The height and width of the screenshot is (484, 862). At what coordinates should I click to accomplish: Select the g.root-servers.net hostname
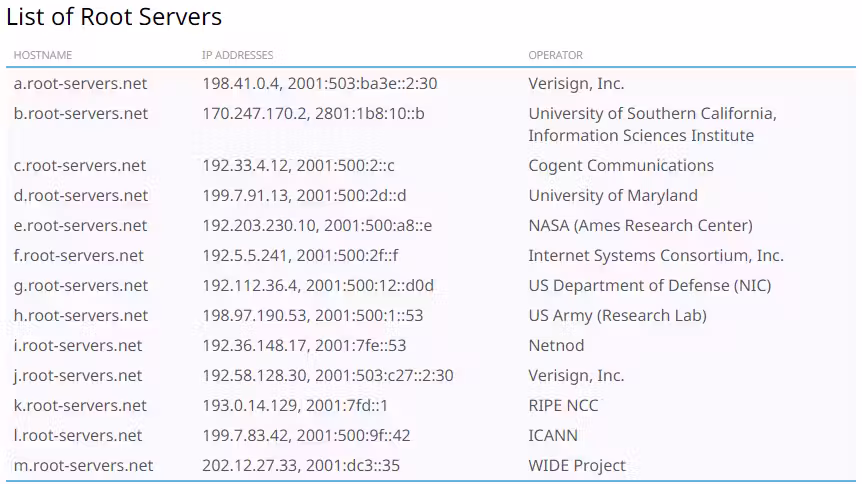[81, 285]
